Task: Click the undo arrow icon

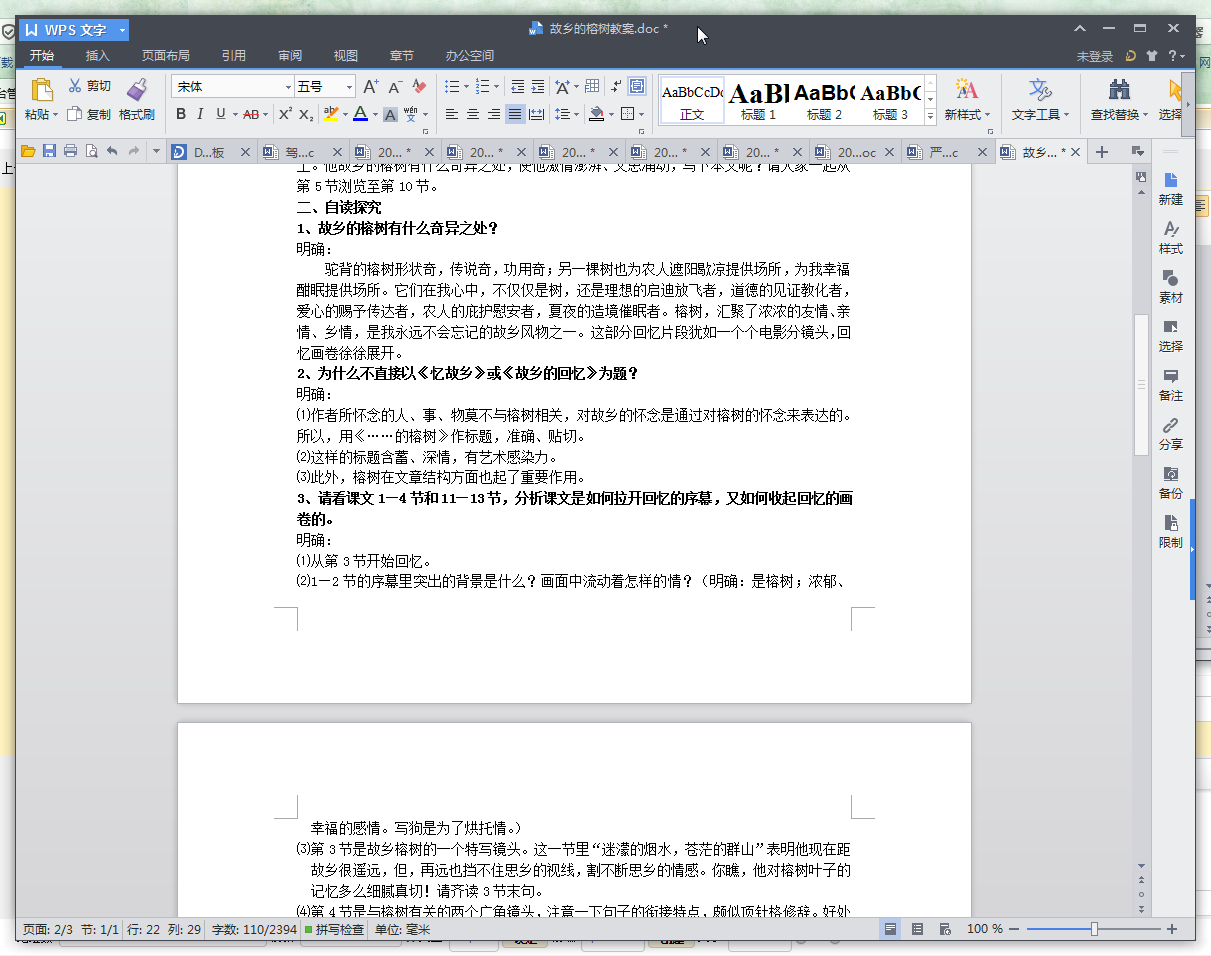Action: (x=112, y=152)
